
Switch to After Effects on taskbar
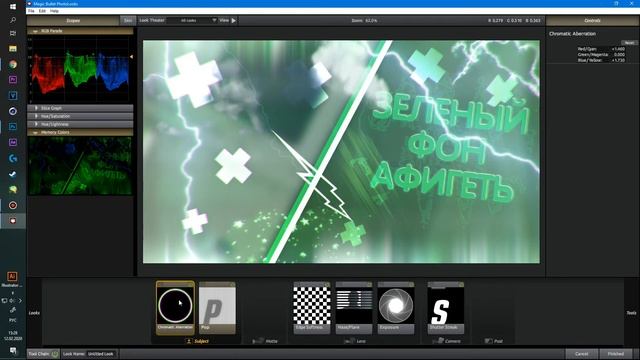point(13,142)
